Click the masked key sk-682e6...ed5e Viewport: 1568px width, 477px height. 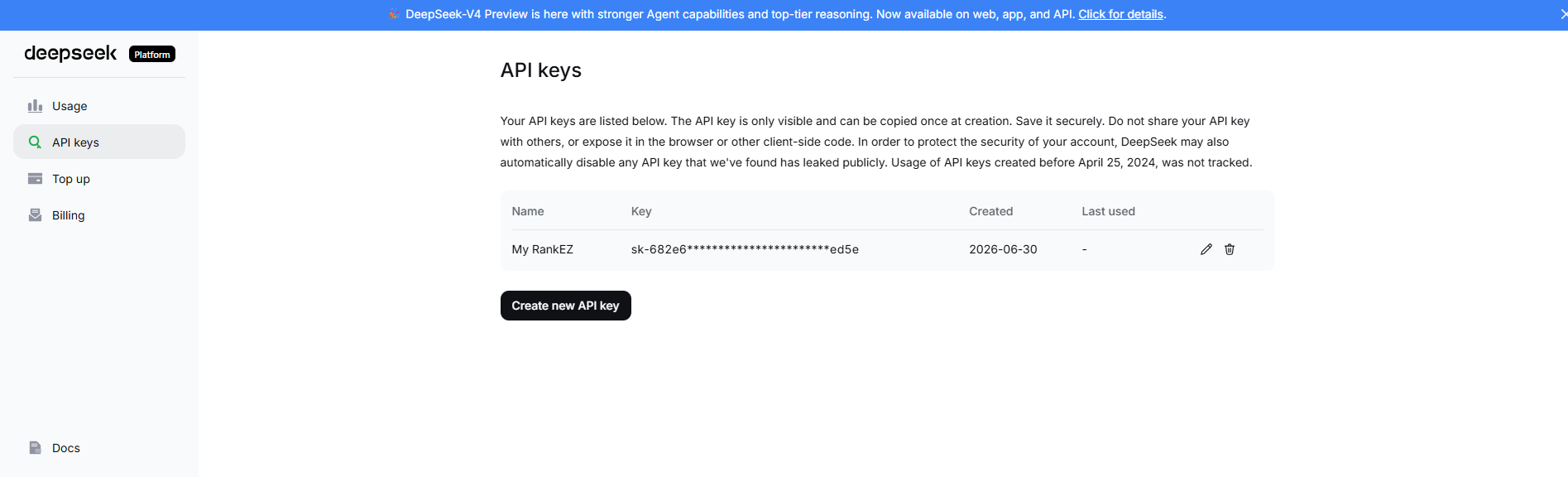pyautogui.click(x=745, y=249)
